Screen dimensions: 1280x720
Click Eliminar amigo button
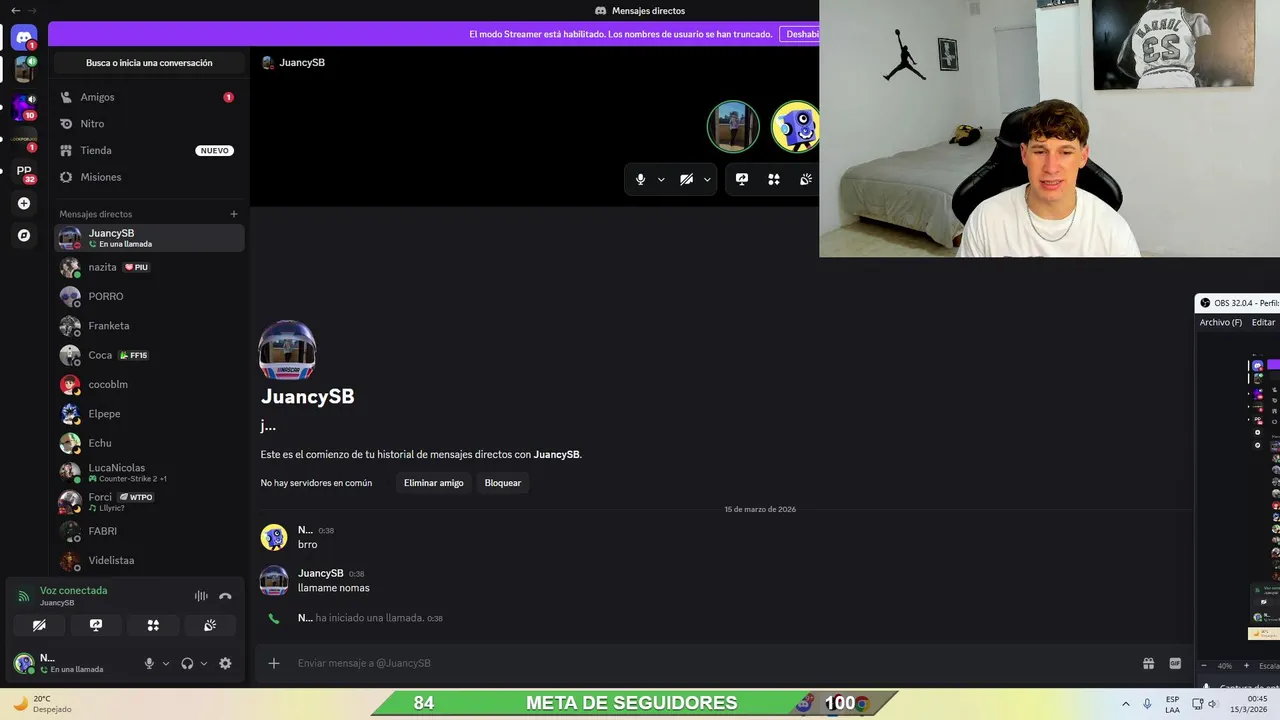click(x=433, y=483)
